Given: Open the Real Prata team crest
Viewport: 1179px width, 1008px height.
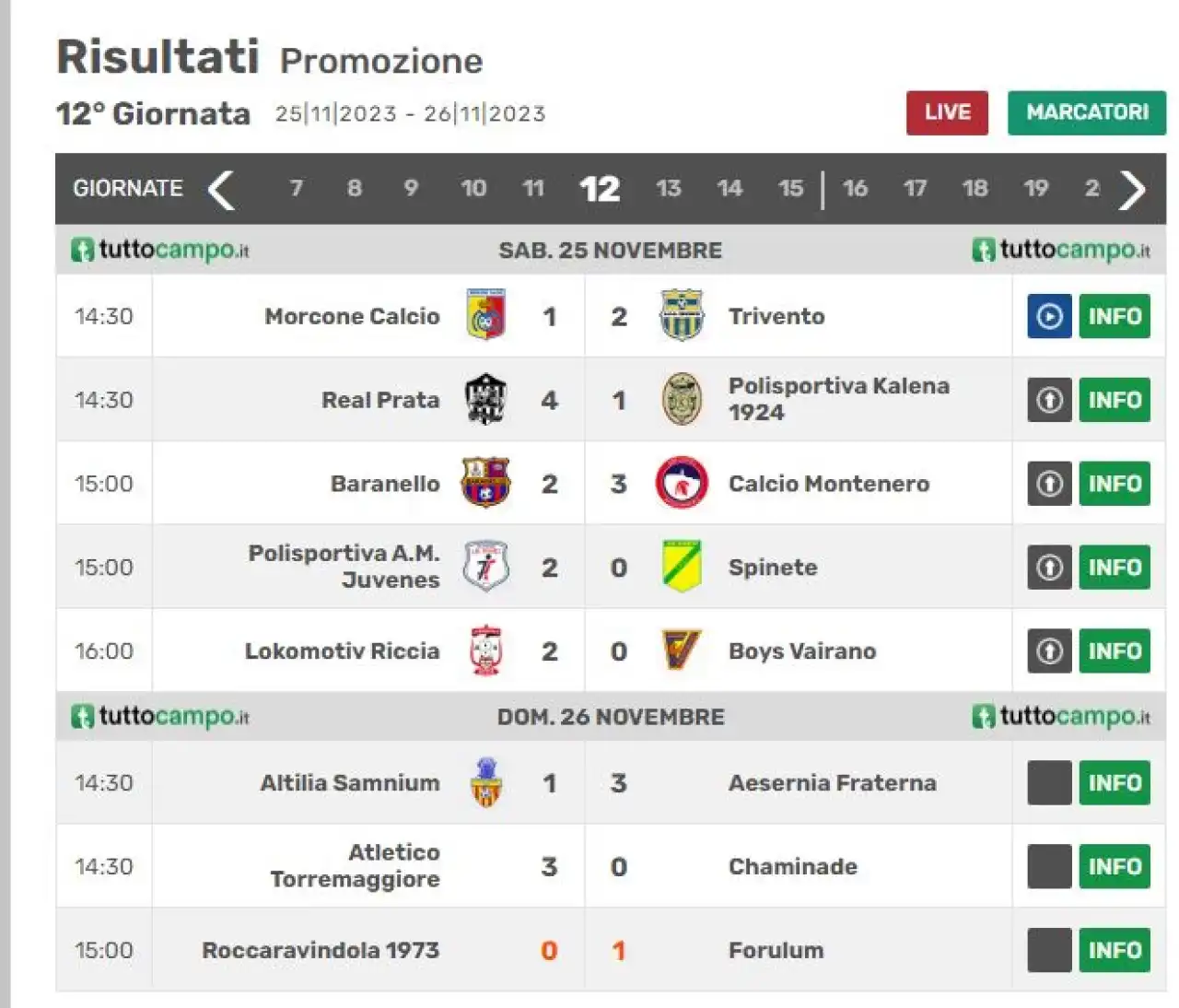Looking at the screenshot, I should (x=485, y=399).
